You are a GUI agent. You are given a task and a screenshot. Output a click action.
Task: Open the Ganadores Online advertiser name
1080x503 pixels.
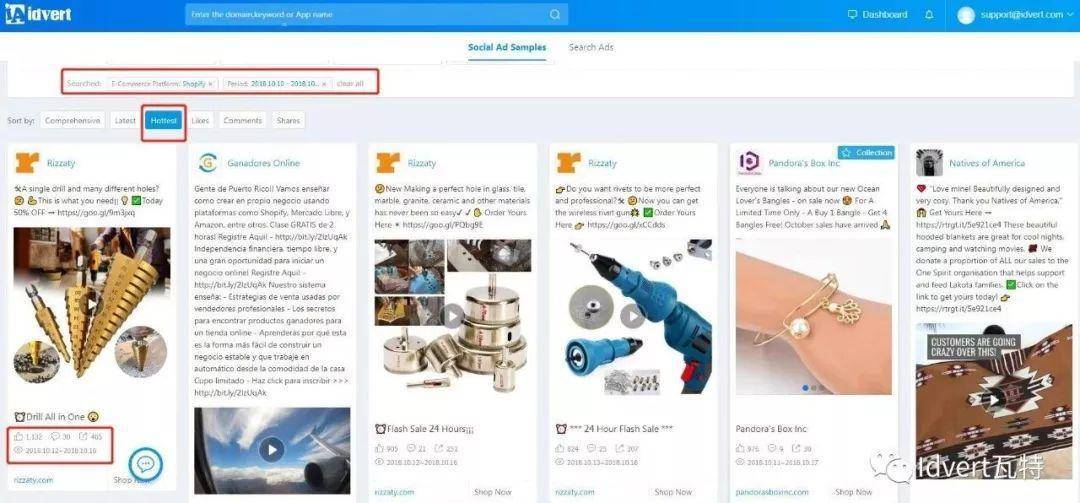[264, 163]
